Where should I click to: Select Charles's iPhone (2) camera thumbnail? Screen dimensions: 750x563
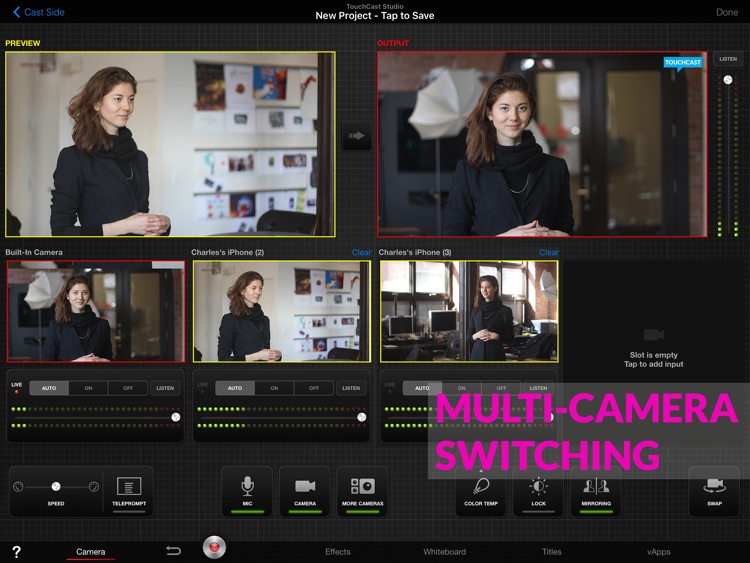(x=282, y=311)
